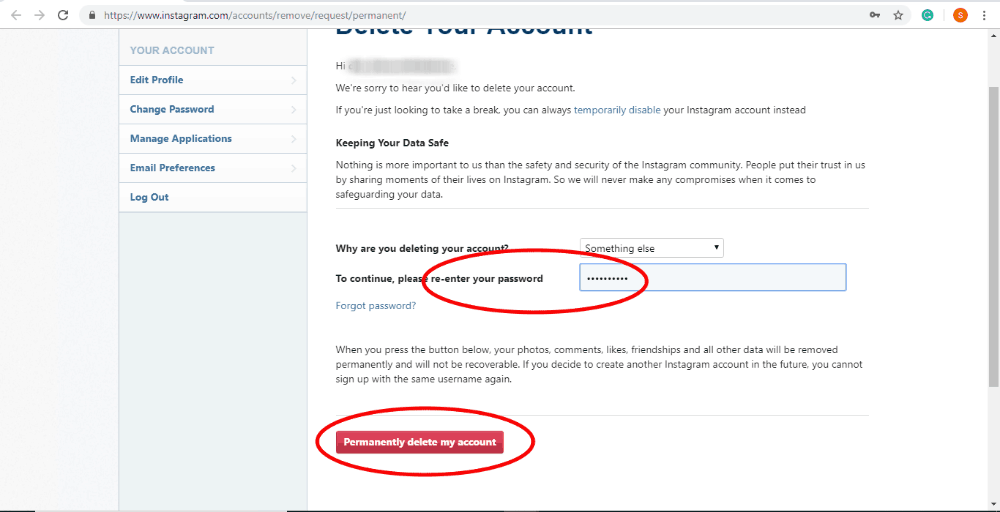This screenshot has width=1000, height=512.
Task: Click the chevron beside Email Preferences
Action: [x=293, y=168]
